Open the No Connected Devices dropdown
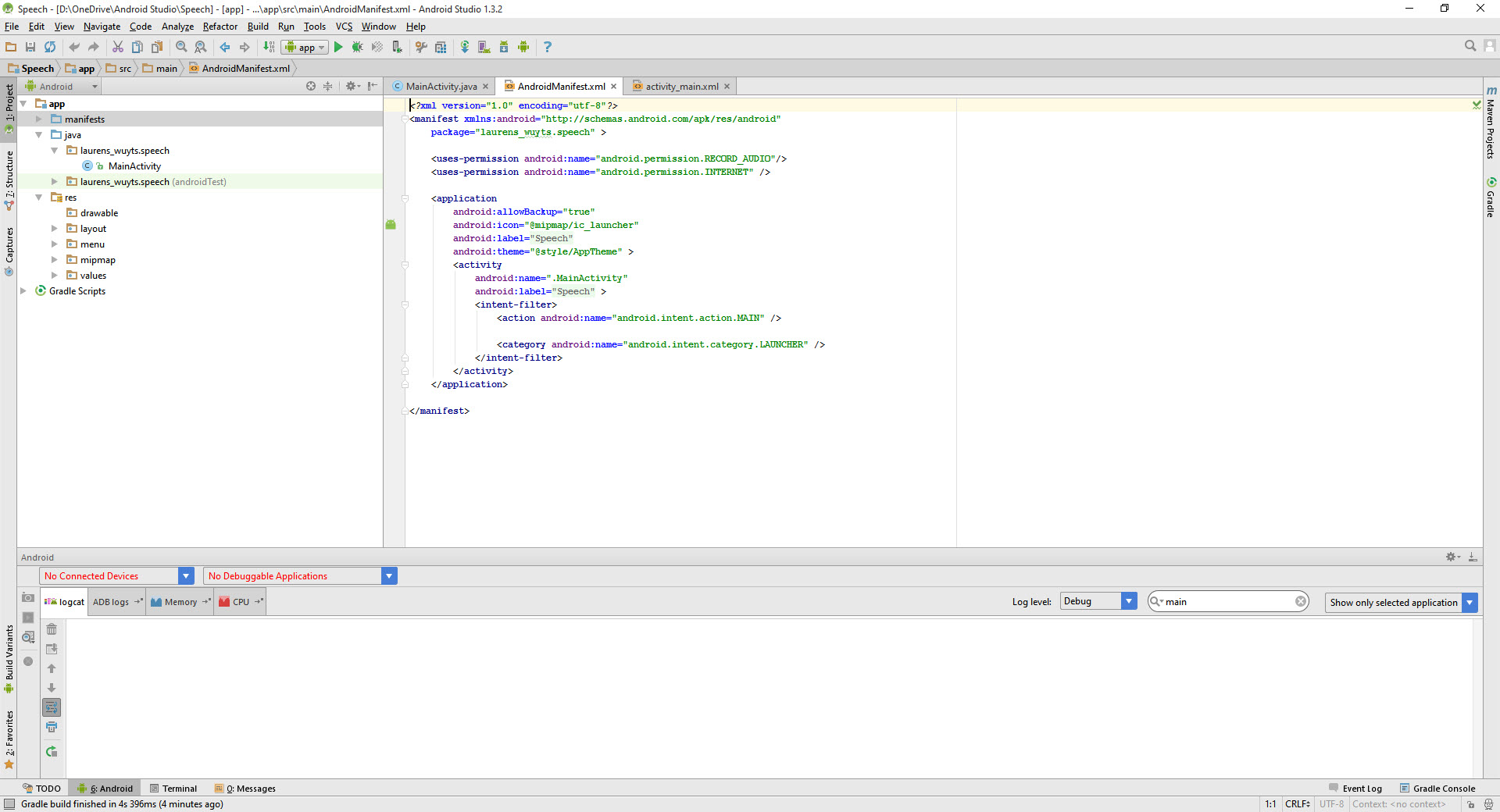Screen dimensions: 1500x812 (116, 576)
